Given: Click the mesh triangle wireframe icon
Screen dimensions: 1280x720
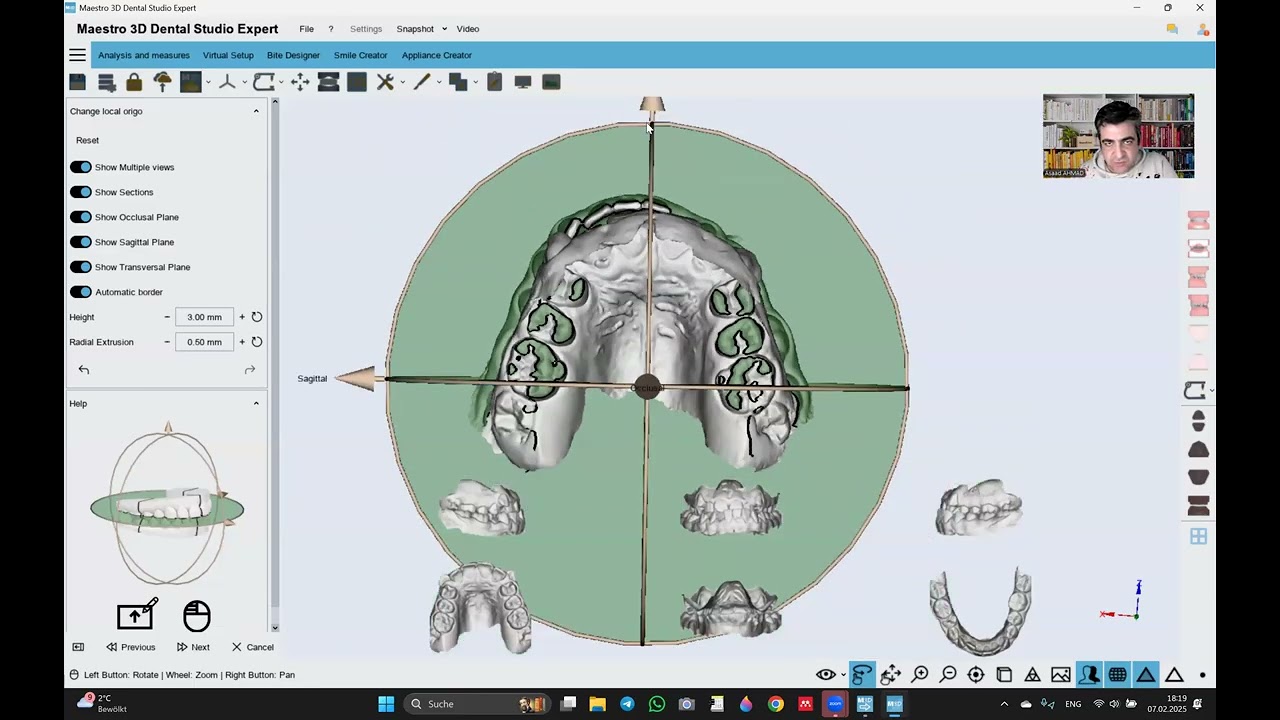Looking at the screenshot, I should coord(1032,675).
